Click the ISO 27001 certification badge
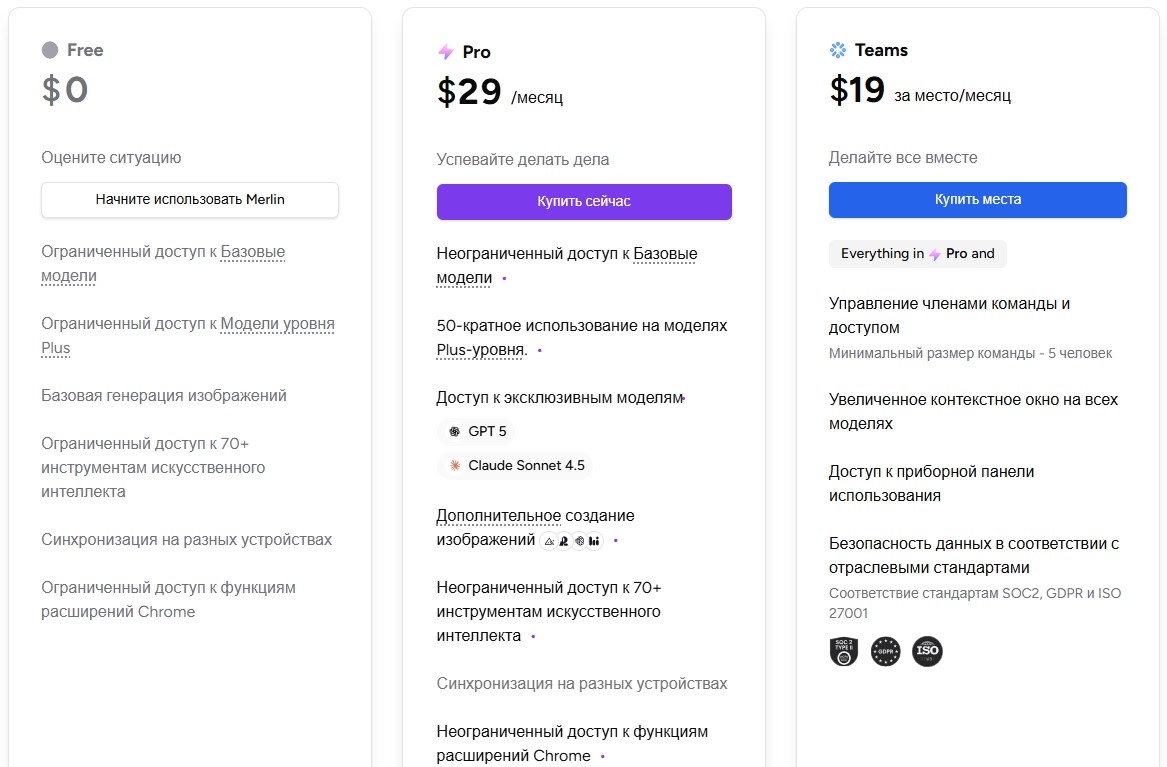Screen dimensions: 1167x767 (927, 652)
